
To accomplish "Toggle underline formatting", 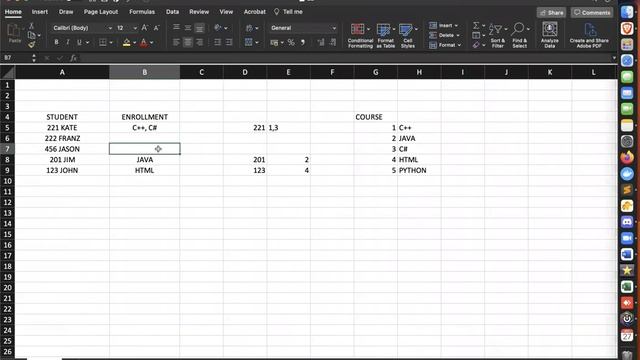I will (79, 42).
